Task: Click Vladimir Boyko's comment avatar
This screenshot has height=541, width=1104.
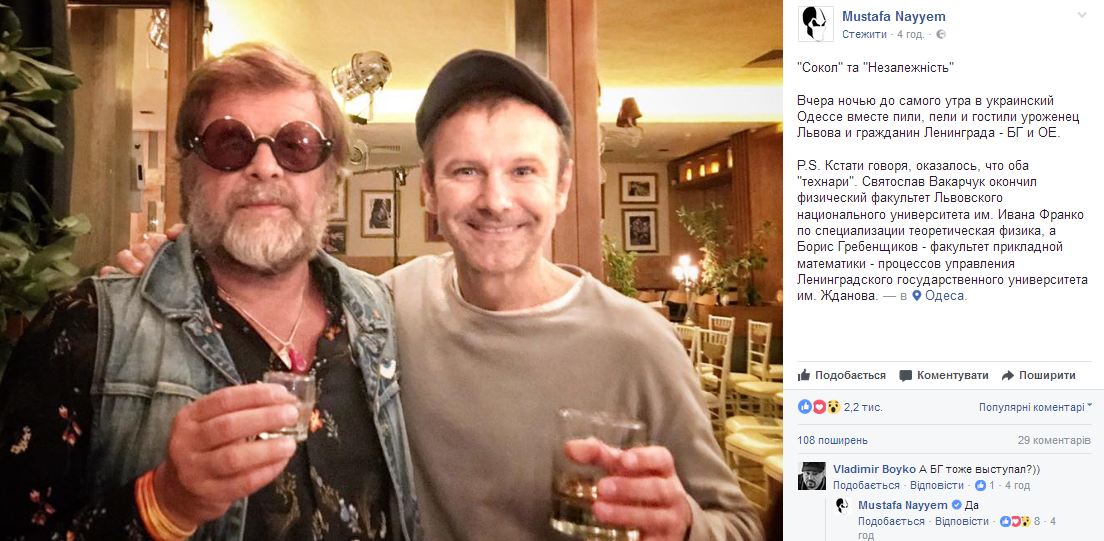Action: coord(812,476)
